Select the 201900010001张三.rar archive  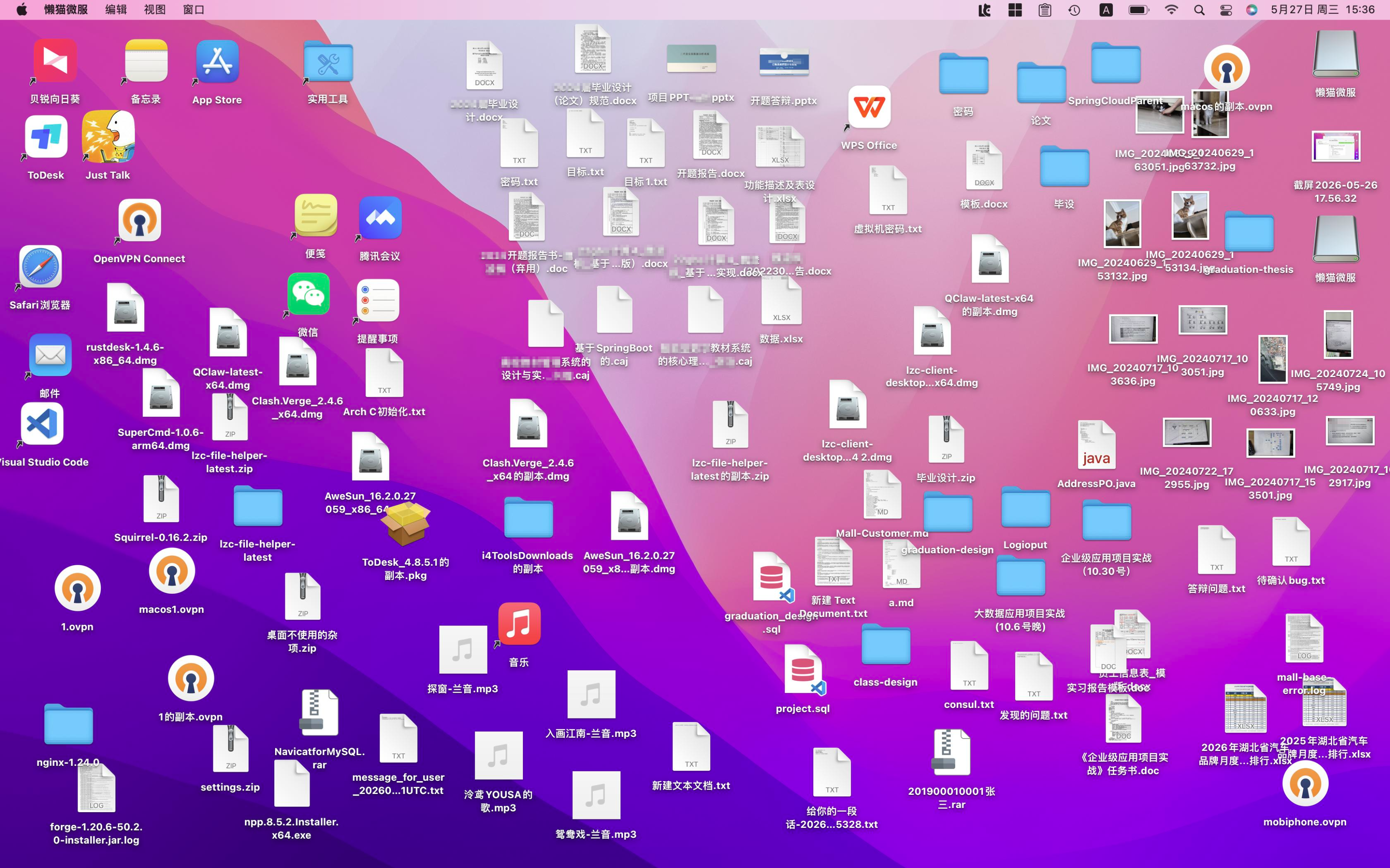pos(952,753)
